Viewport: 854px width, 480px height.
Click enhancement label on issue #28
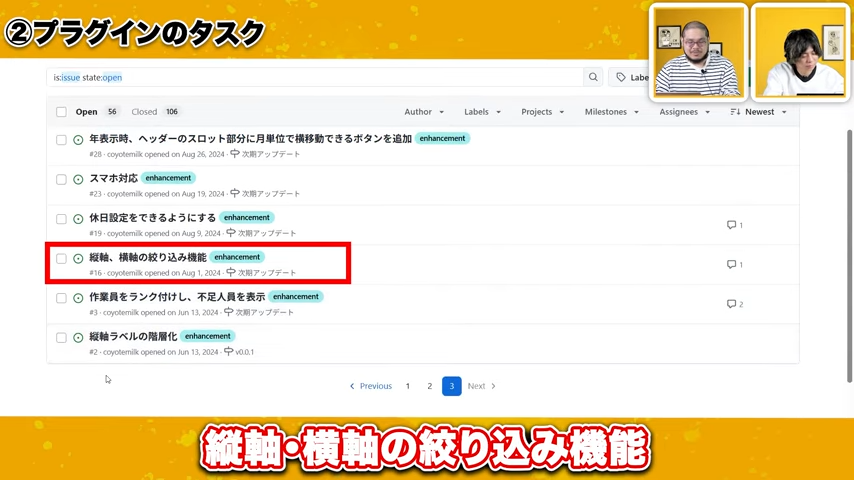pyautogui.click(x=442, y=138)
